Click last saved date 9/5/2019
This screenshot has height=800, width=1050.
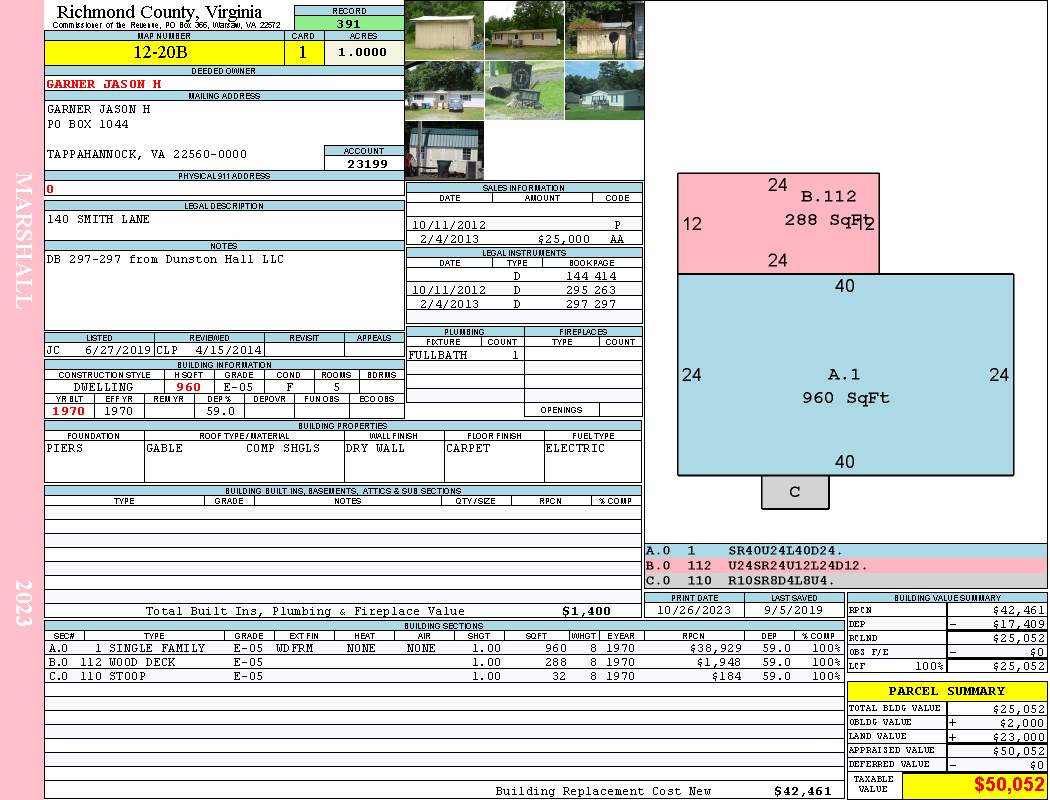coord(794,610)
